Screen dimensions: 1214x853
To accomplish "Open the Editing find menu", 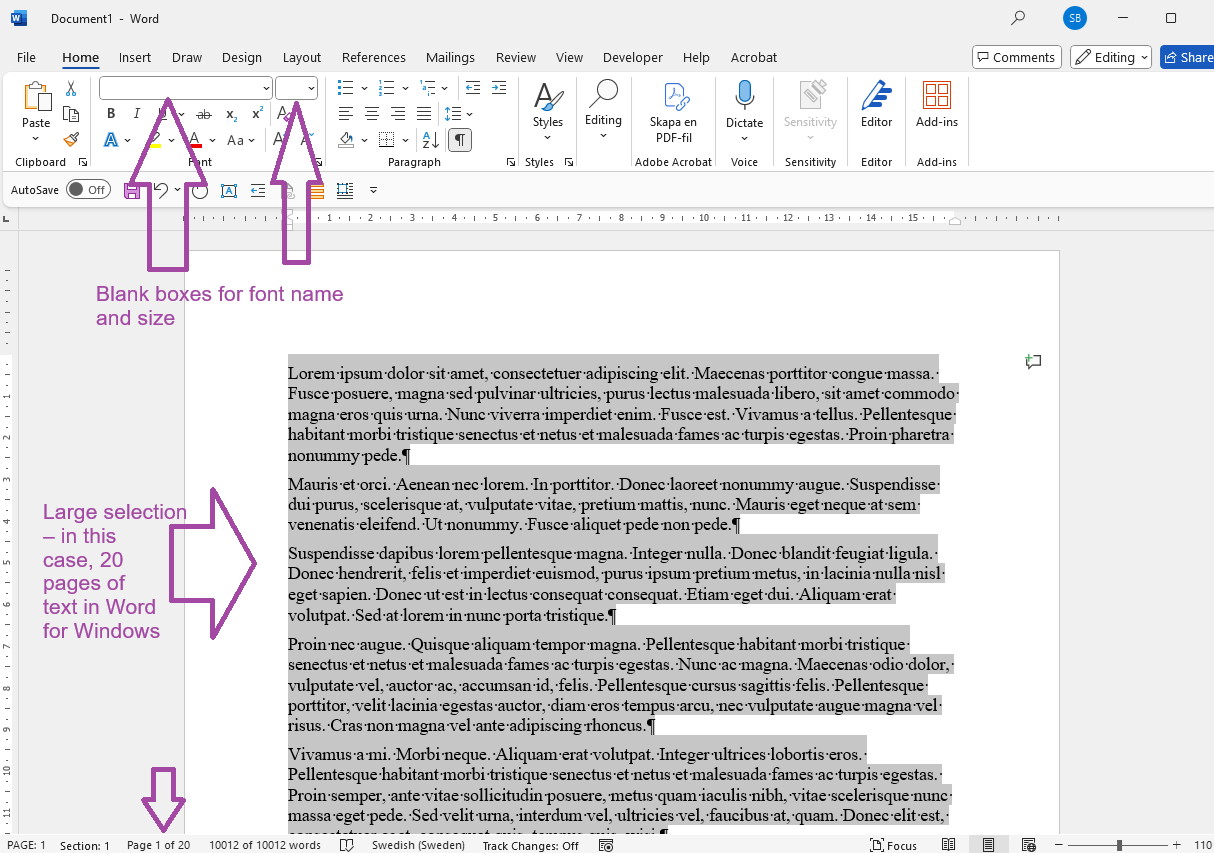I will coord(603,110).
